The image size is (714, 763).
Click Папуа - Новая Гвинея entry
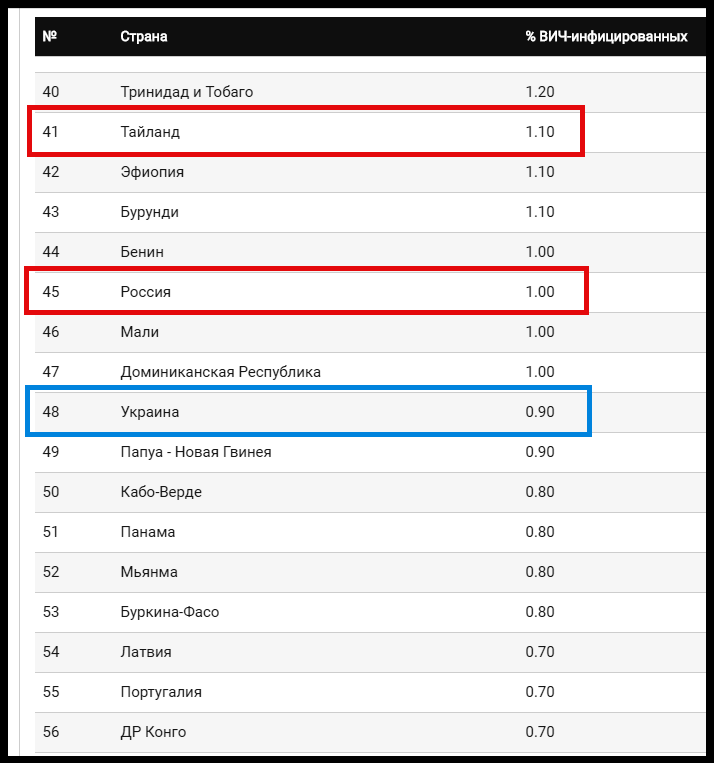pyautogui.click(x=196, y=452)
